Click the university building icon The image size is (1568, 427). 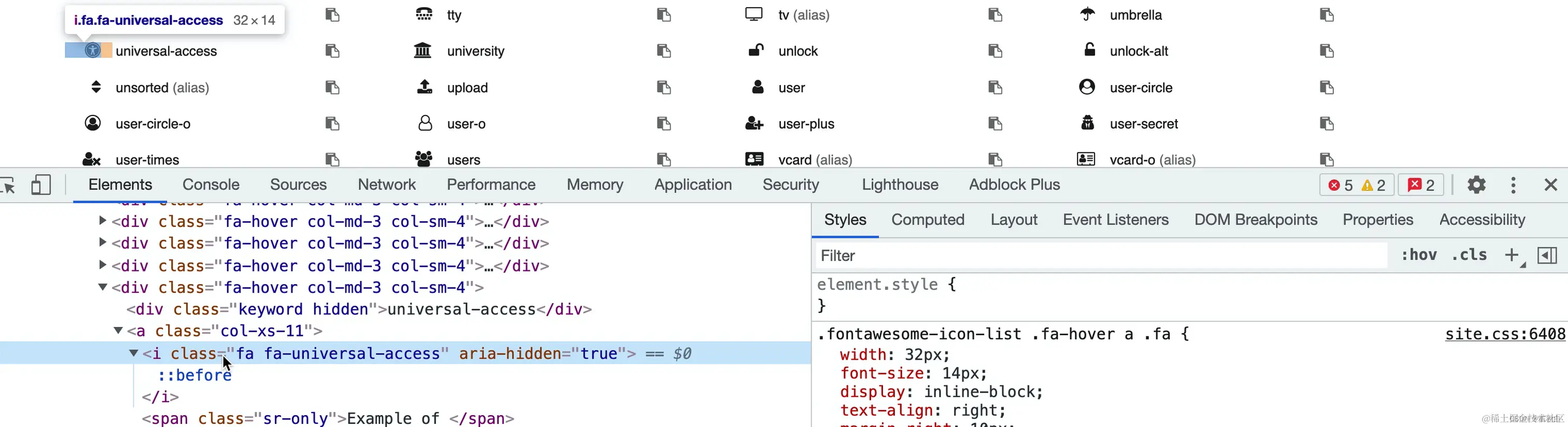click(x=423, y=50)
